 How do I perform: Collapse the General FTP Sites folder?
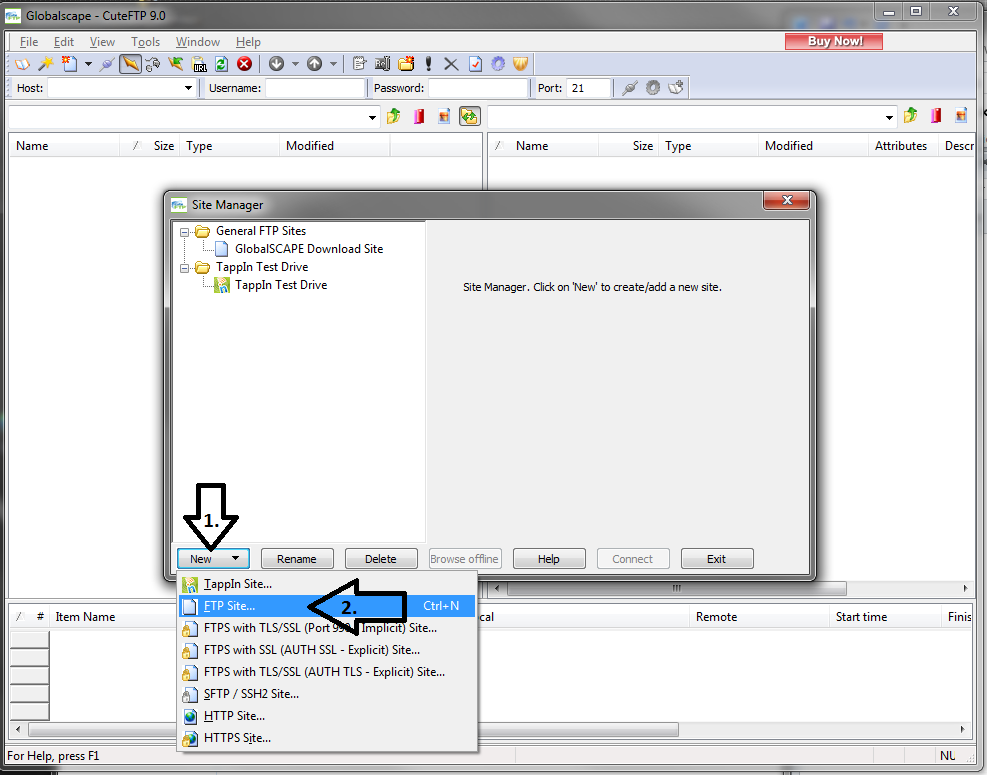(184, 232)
